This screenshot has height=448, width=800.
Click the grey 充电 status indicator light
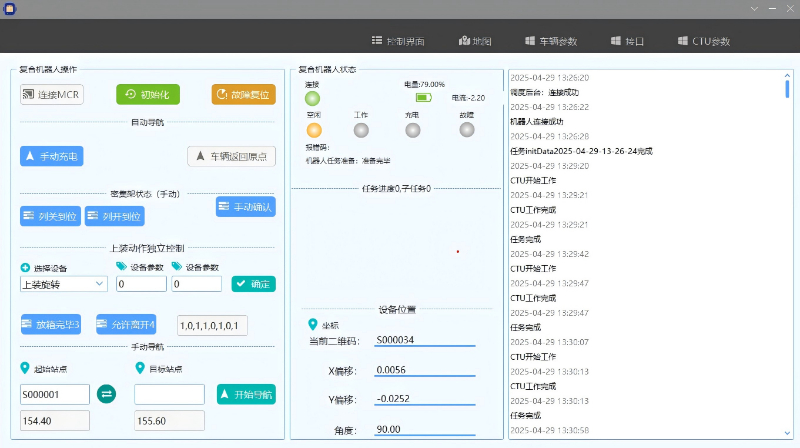[x=413, y=130]
